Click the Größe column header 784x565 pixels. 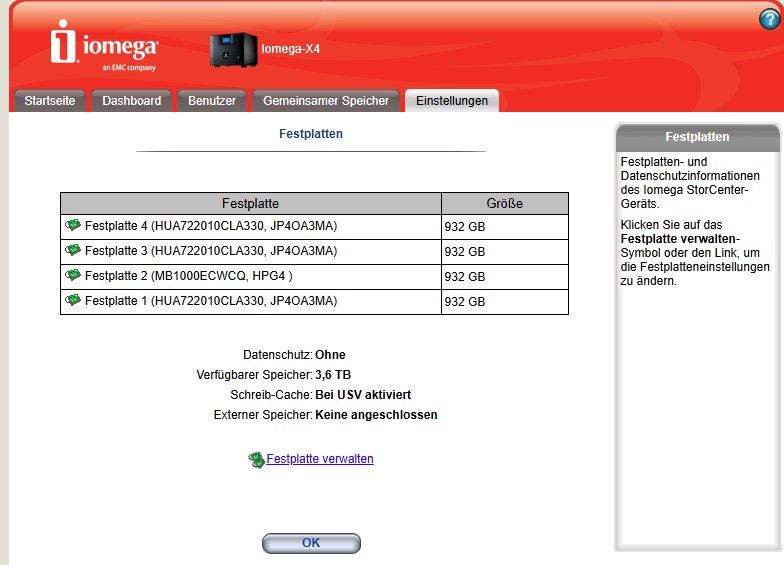pos(504,204)
